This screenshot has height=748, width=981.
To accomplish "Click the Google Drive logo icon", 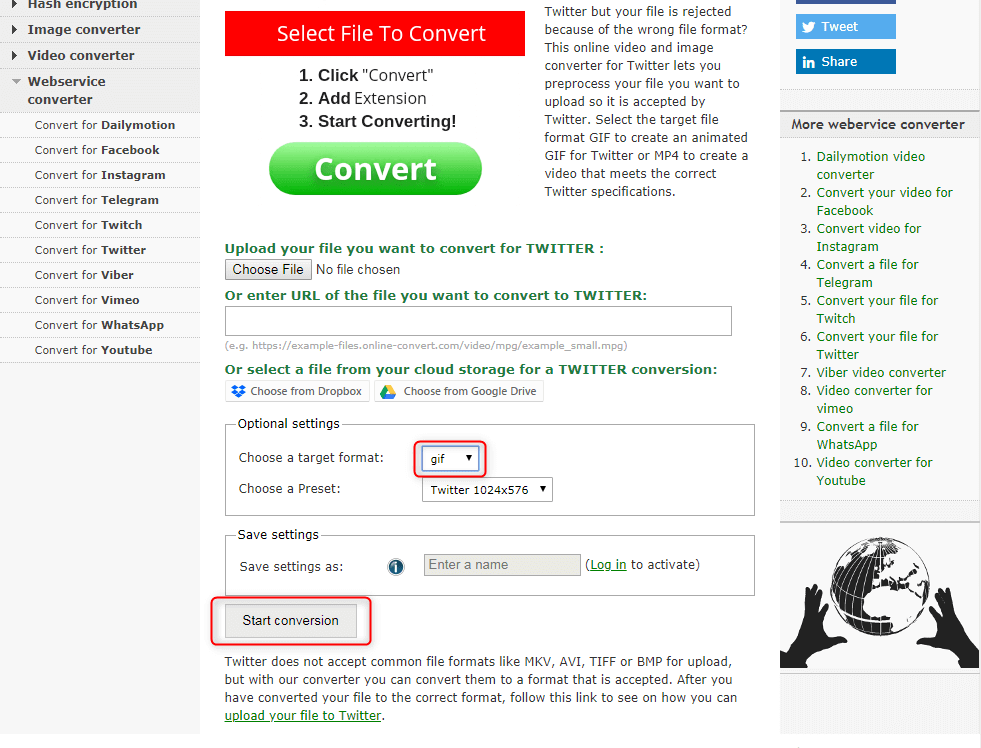I will 388,392.
